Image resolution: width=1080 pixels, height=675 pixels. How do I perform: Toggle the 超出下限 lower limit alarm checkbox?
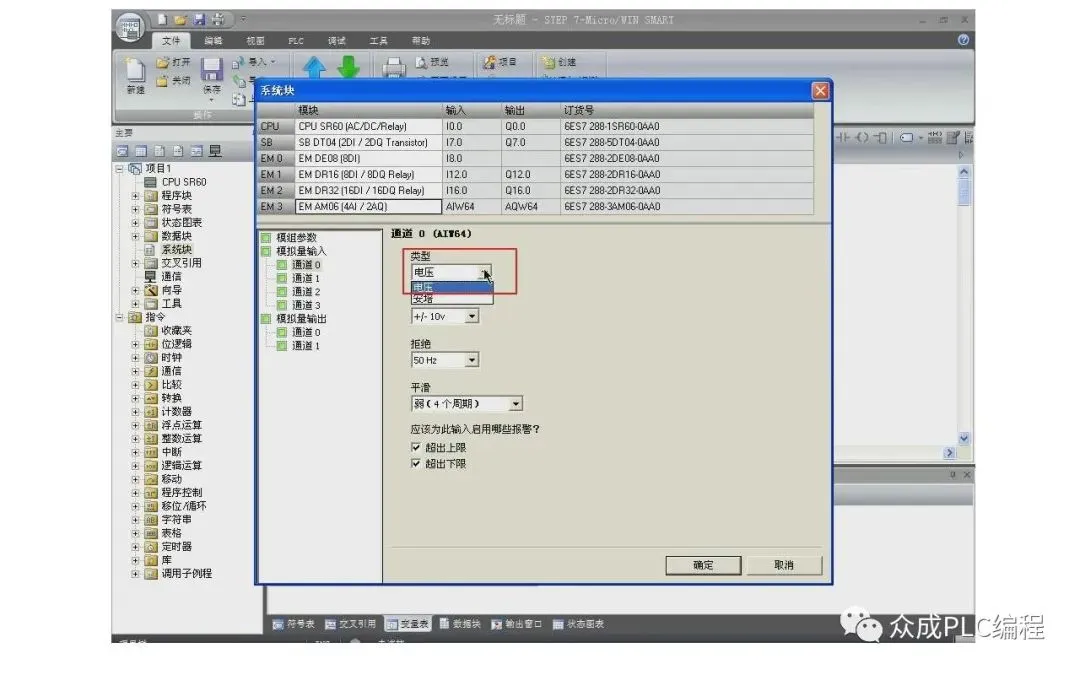click(x=416, y=464)
